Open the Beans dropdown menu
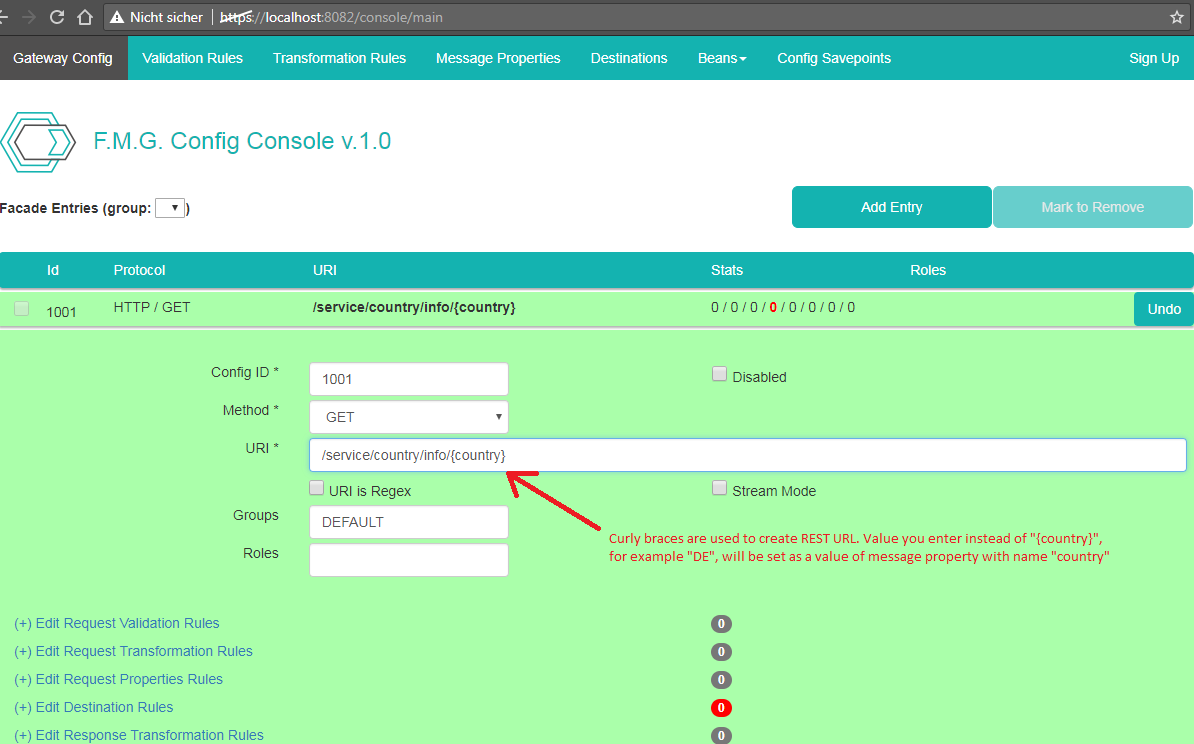 (x=722, y=58)
